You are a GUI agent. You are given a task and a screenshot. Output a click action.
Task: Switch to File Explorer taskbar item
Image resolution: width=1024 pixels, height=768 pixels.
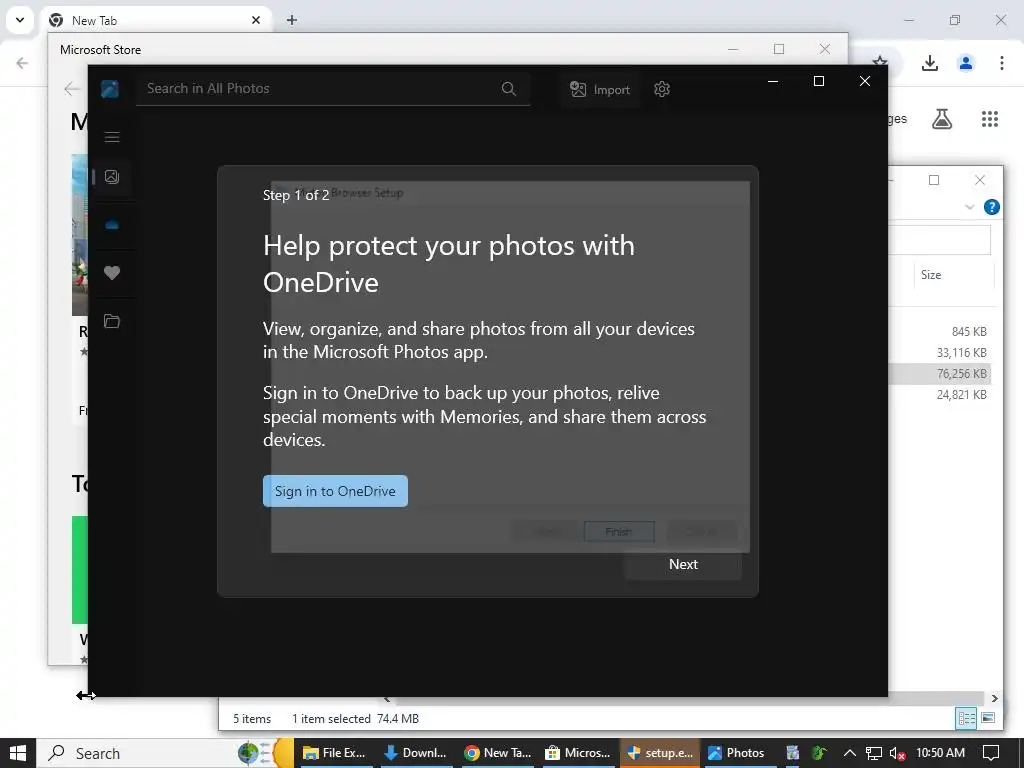pyautogui.click(x=334, y=753)
